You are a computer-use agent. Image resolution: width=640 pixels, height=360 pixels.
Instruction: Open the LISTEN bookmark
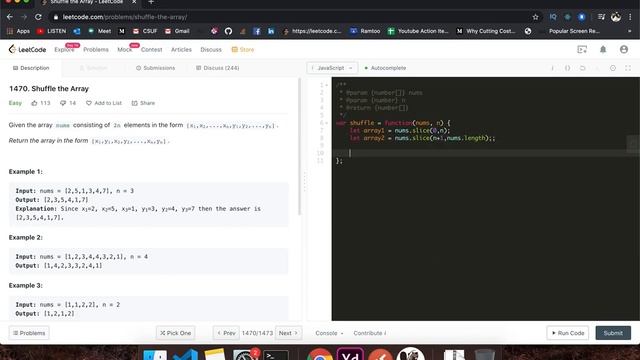point(51,31)
